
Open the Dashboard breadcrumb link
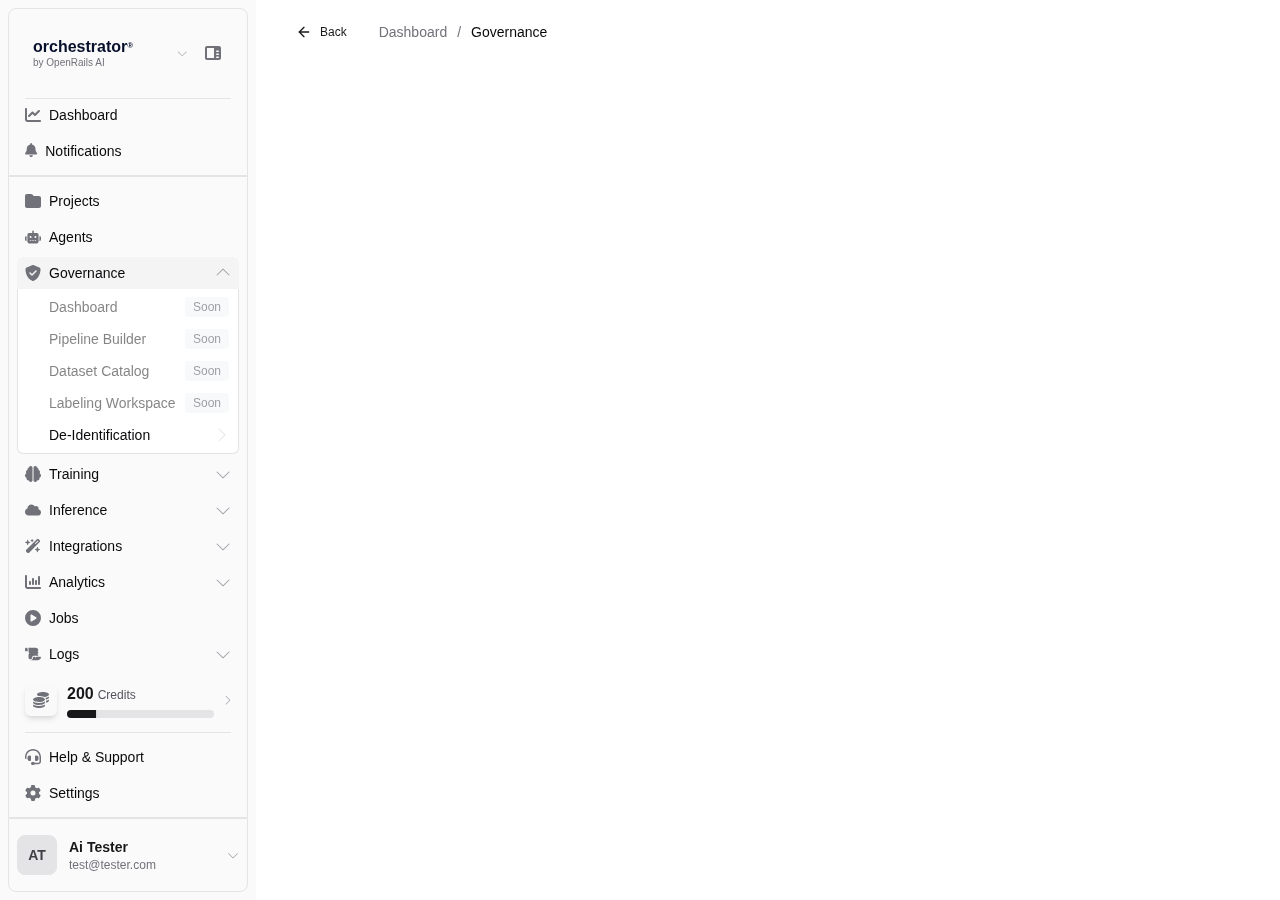click(x=413, y=32)
